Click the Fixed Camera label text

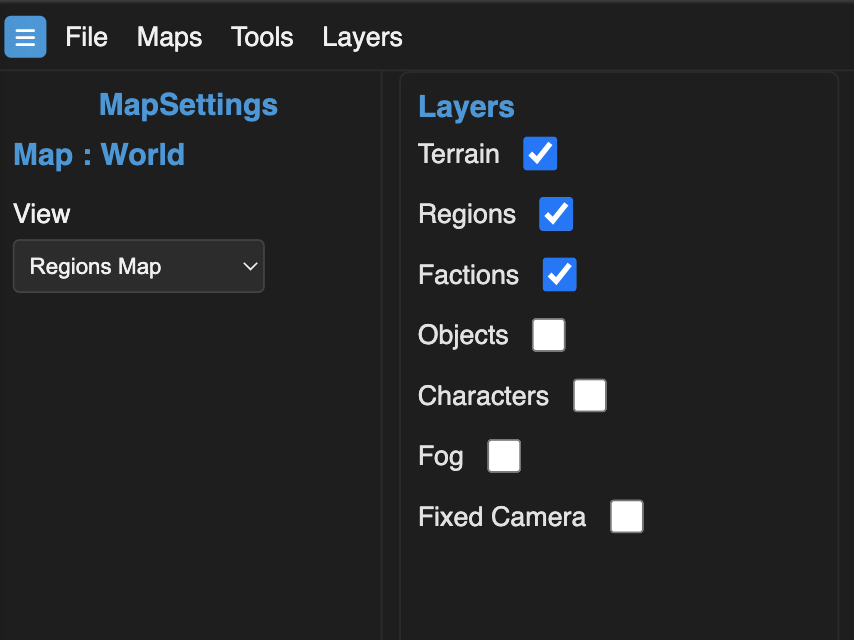(502, 516)
